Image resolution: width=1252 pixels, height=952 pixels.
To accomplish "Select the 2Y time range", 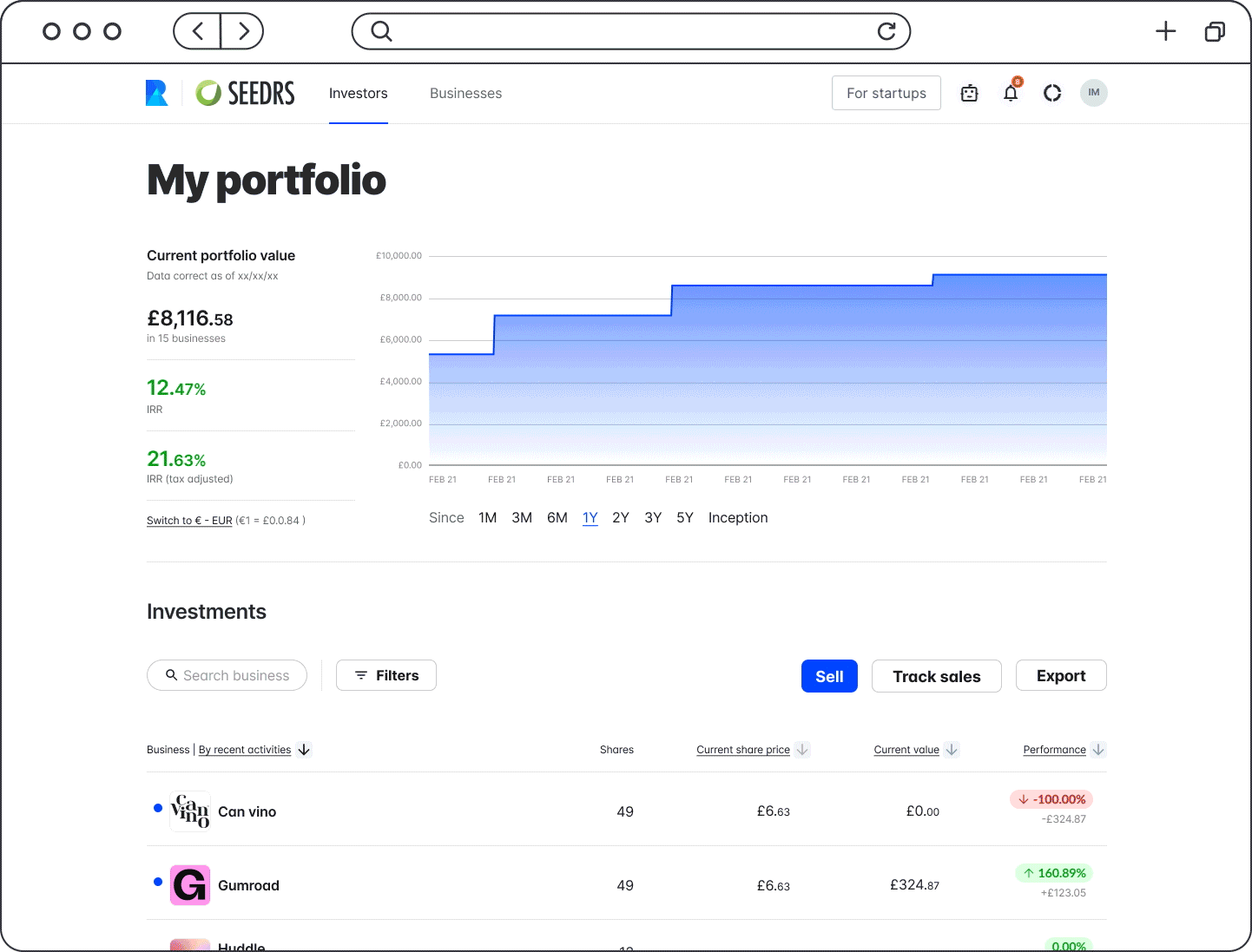I will [621, 517].
